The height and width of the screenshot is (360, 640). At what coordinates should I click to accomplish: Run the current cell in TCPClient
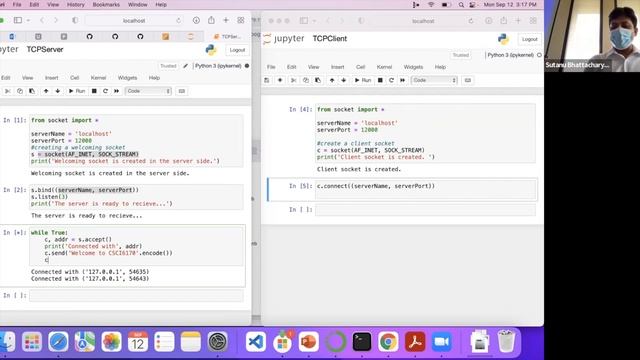362,80
